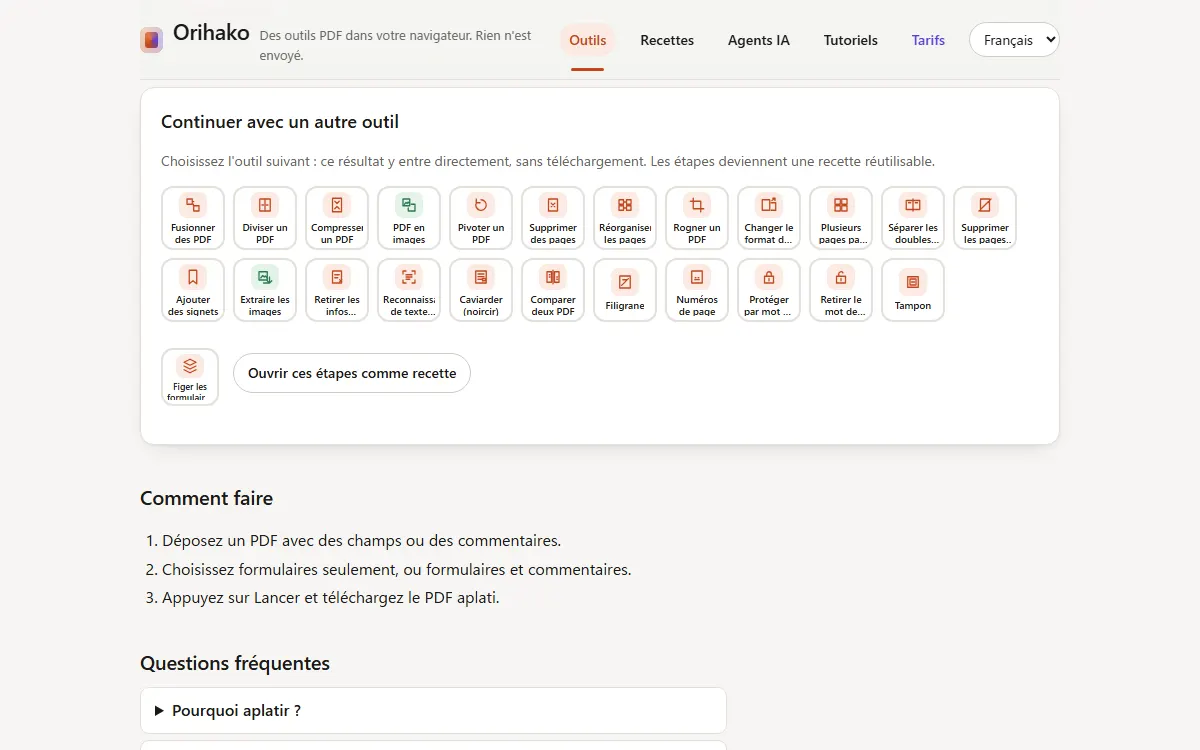Select the Diviser un PDF tool

(265, 218)
